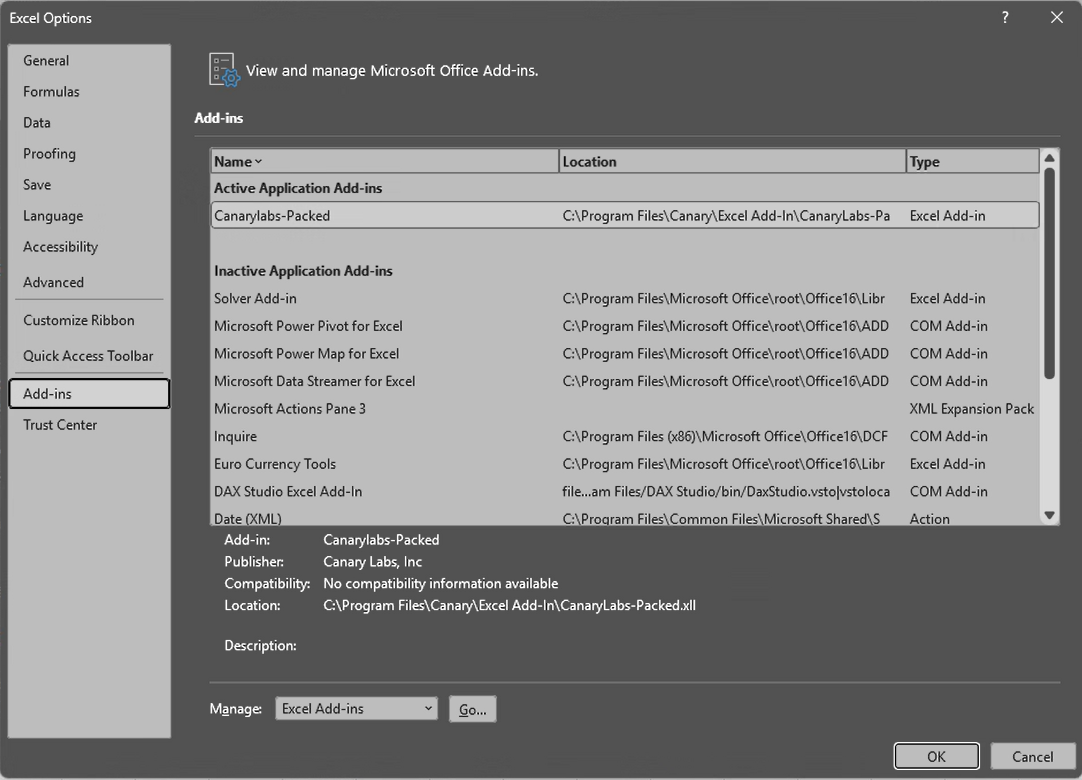Viewport: 1082px width, 780px height.
Task: Click the CanaryLabs-Packed.xll location path
Action: click(509, 605)
